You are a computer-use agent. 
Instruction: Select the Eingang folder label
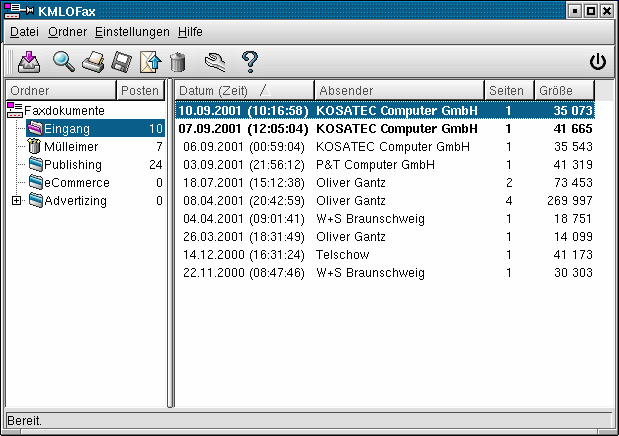tap(67, 129)
